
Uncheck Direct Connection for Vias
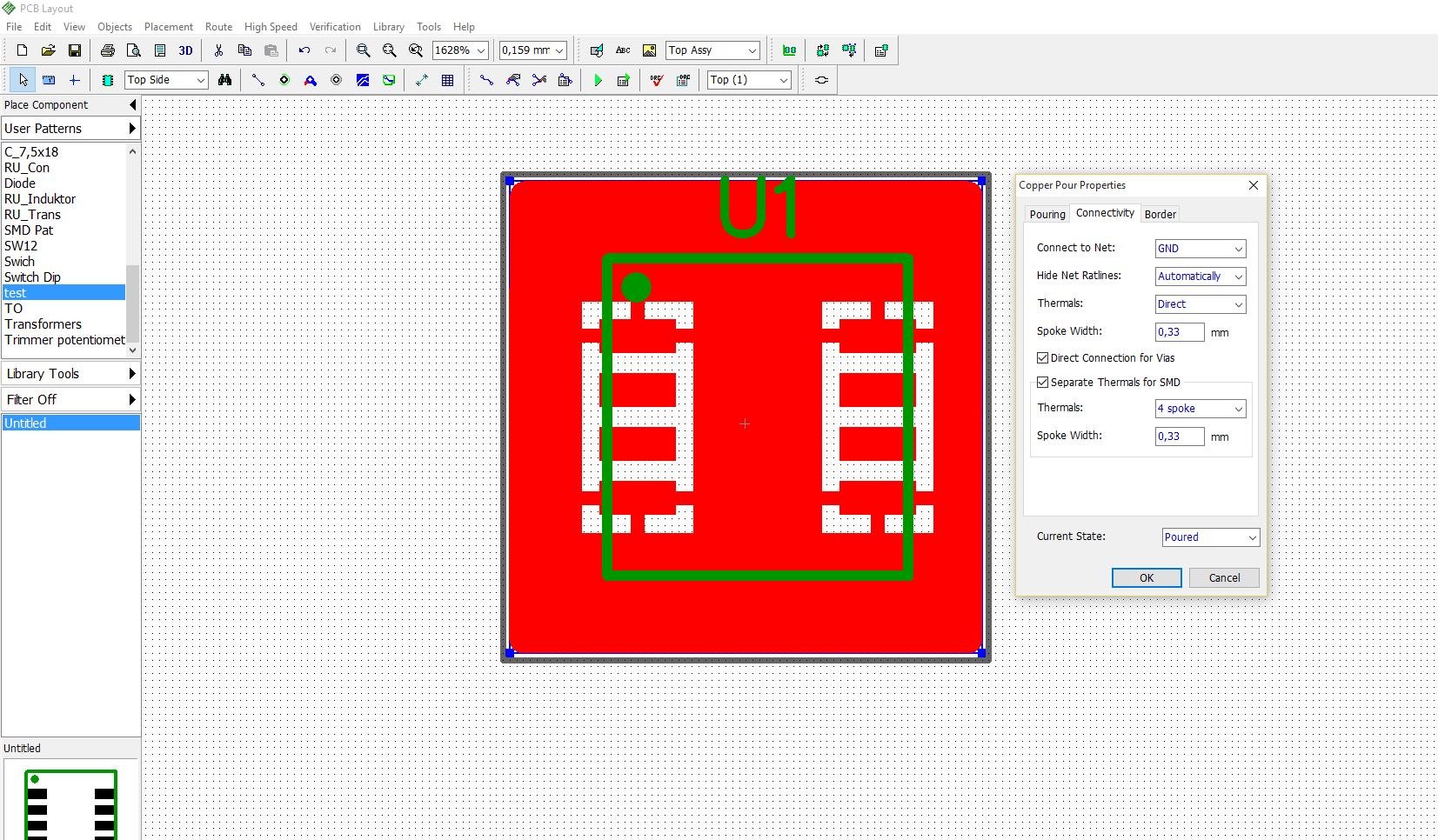coord(1042,358)
